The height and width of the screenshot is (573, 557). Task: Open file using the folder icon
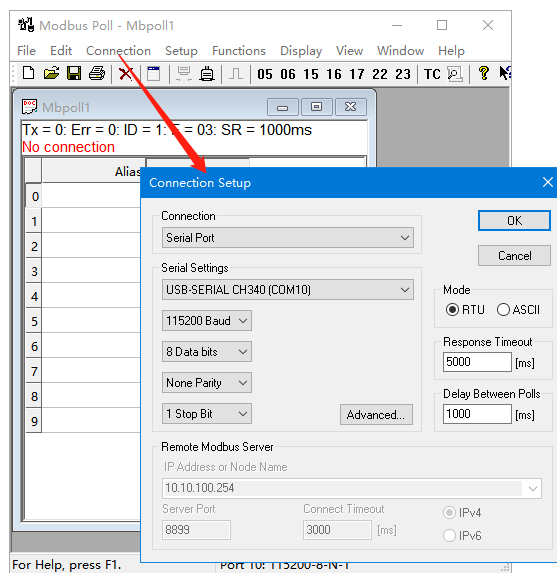click(51, 73)
